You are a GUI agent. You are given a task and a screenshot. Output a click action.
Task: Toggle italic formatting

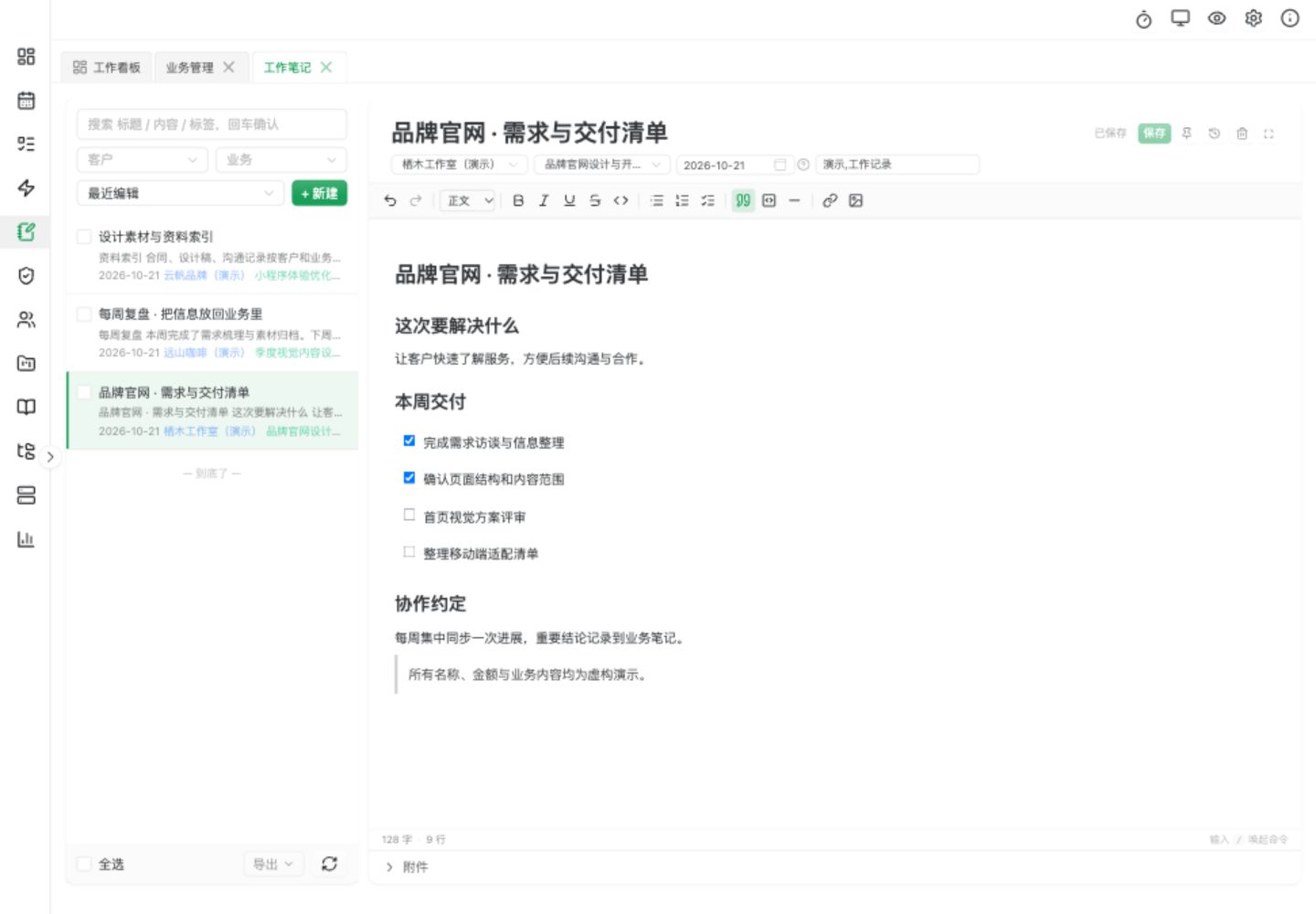[x=544, y=200]
